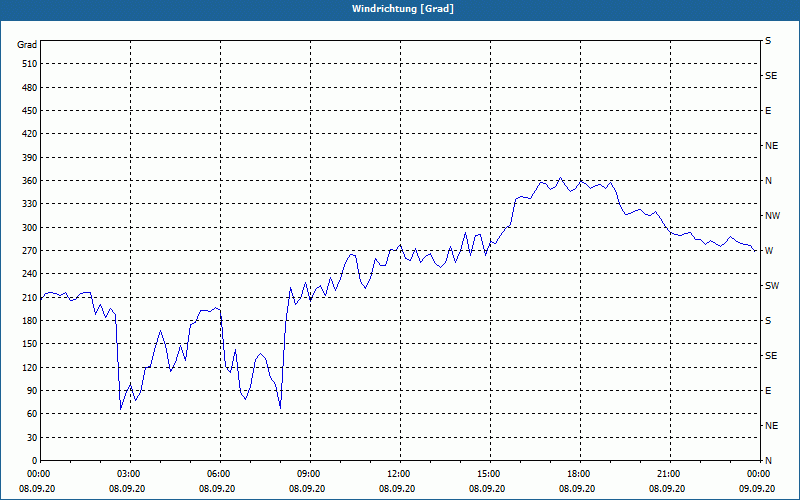This screenshot has height=500, width=800.
Task: Select the E compass label beside the 450 gridline
Action: tap(768, 111)
